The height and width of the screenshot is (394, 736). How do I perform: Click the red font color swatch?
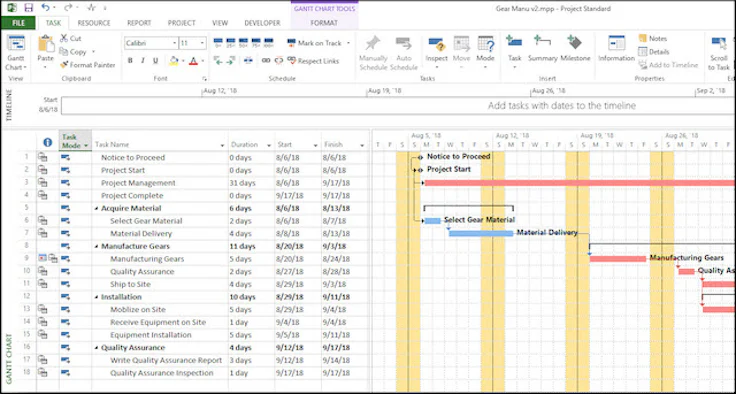(193, 61)
